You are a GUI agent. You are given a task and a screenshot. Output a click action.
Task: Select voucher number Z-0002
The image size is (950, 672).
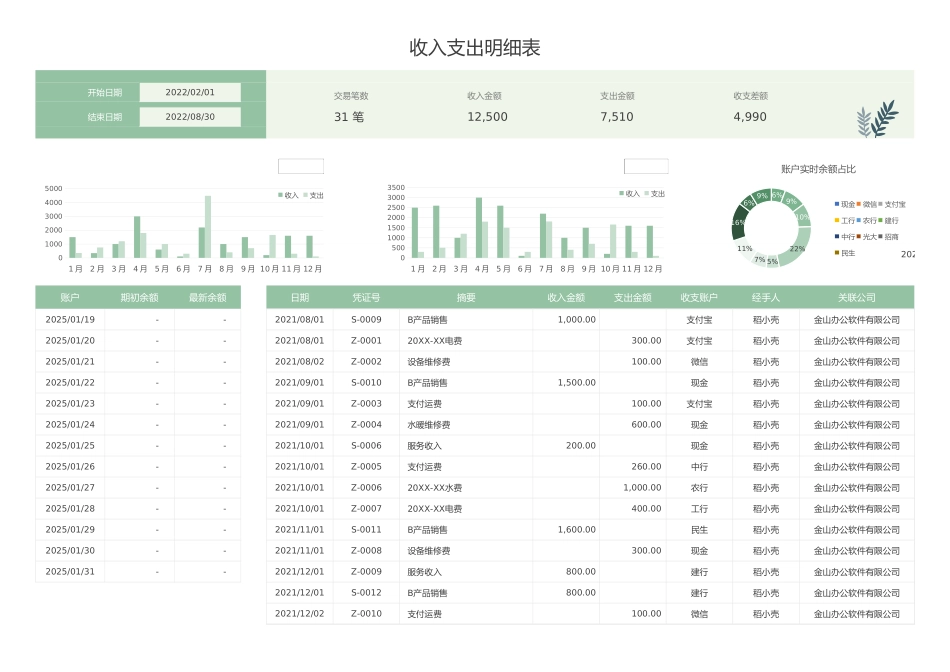click(x=367, y=362)
